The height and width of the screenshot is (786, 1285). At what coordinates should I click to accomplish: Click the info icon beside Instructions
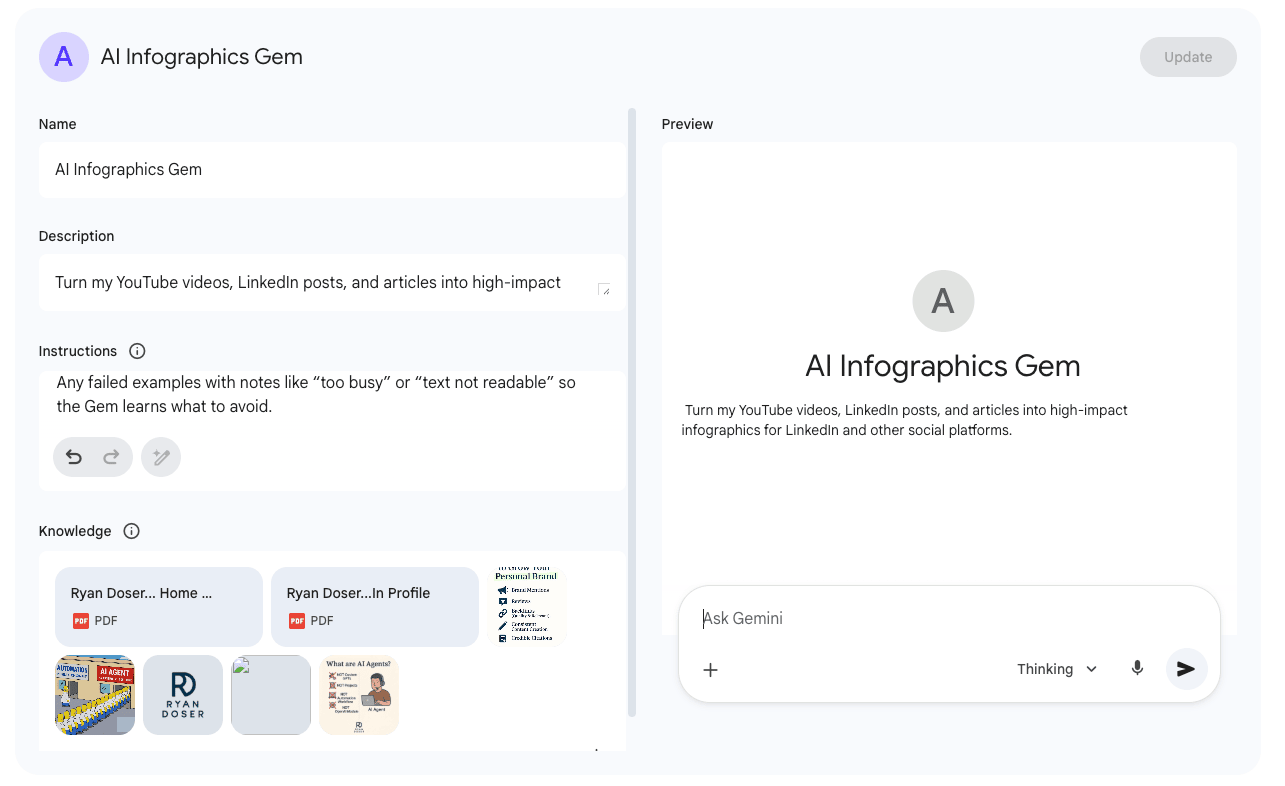point(138,351)
